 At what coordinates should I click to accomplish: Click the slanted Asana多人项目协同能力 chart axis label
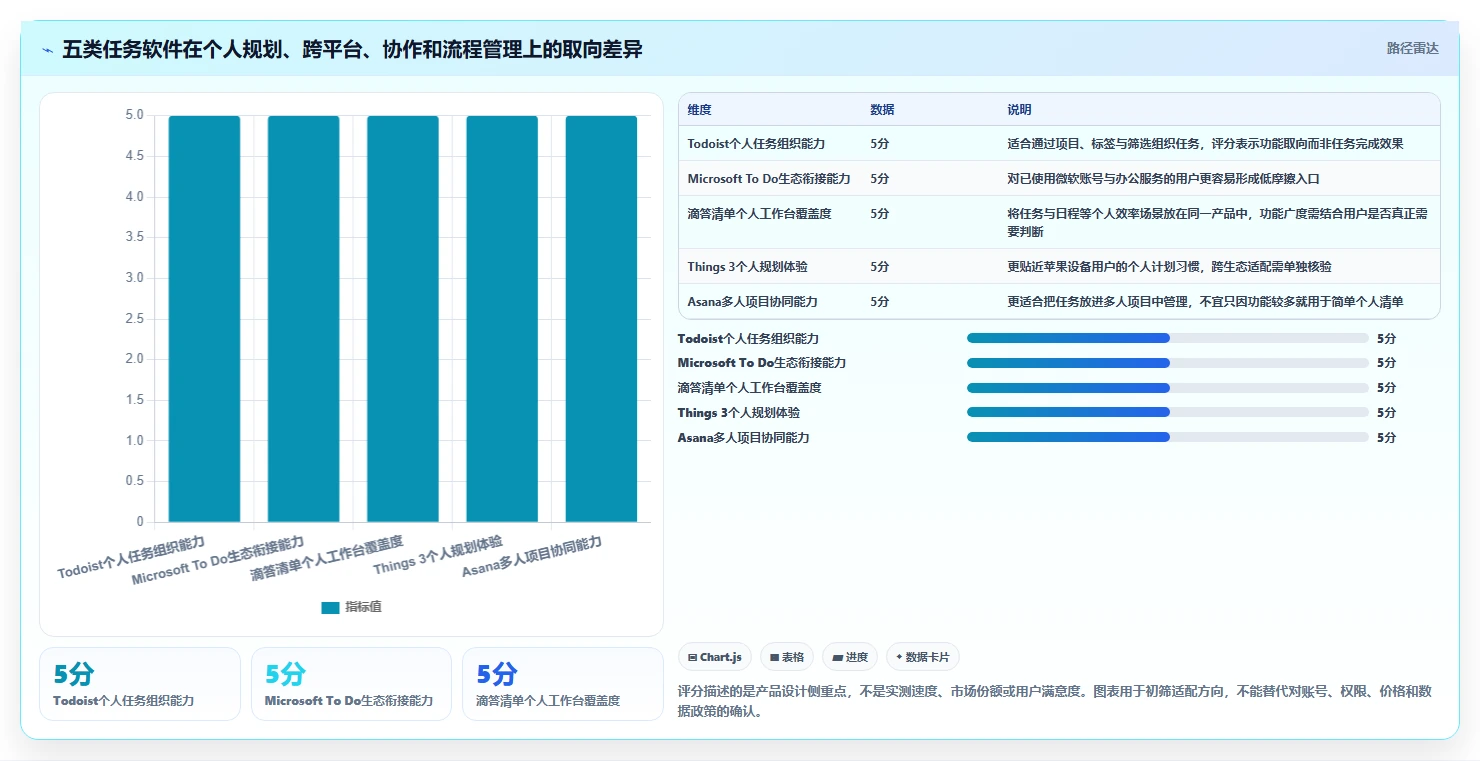pyautogui.click(x=532, y=557)
